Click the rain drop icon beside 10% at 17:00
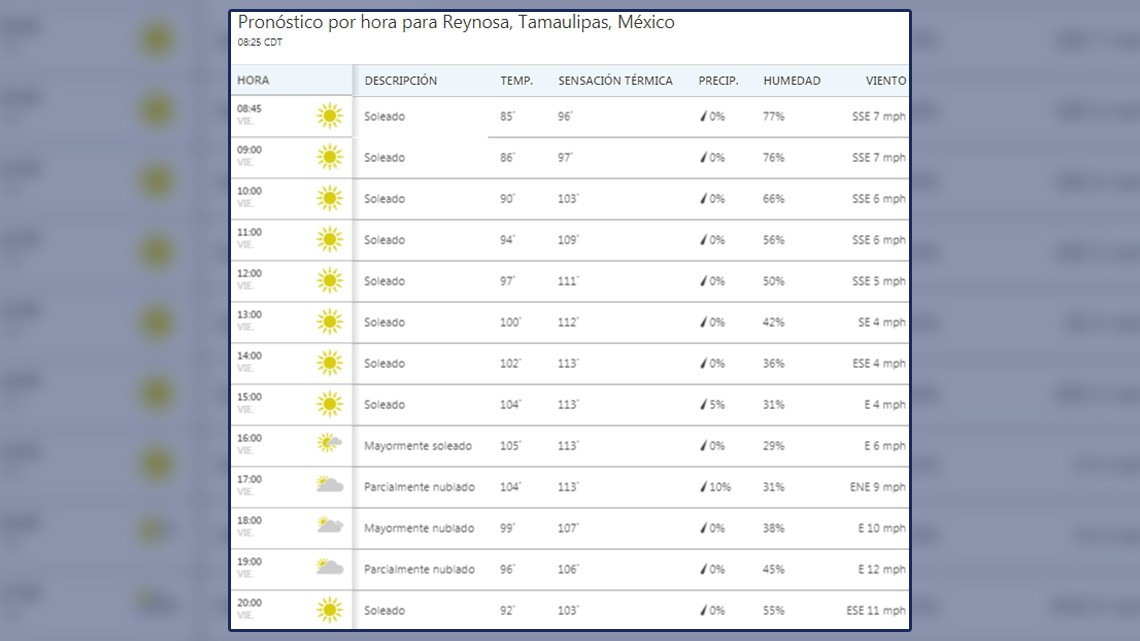1140x641 pixels. (703, 486)
